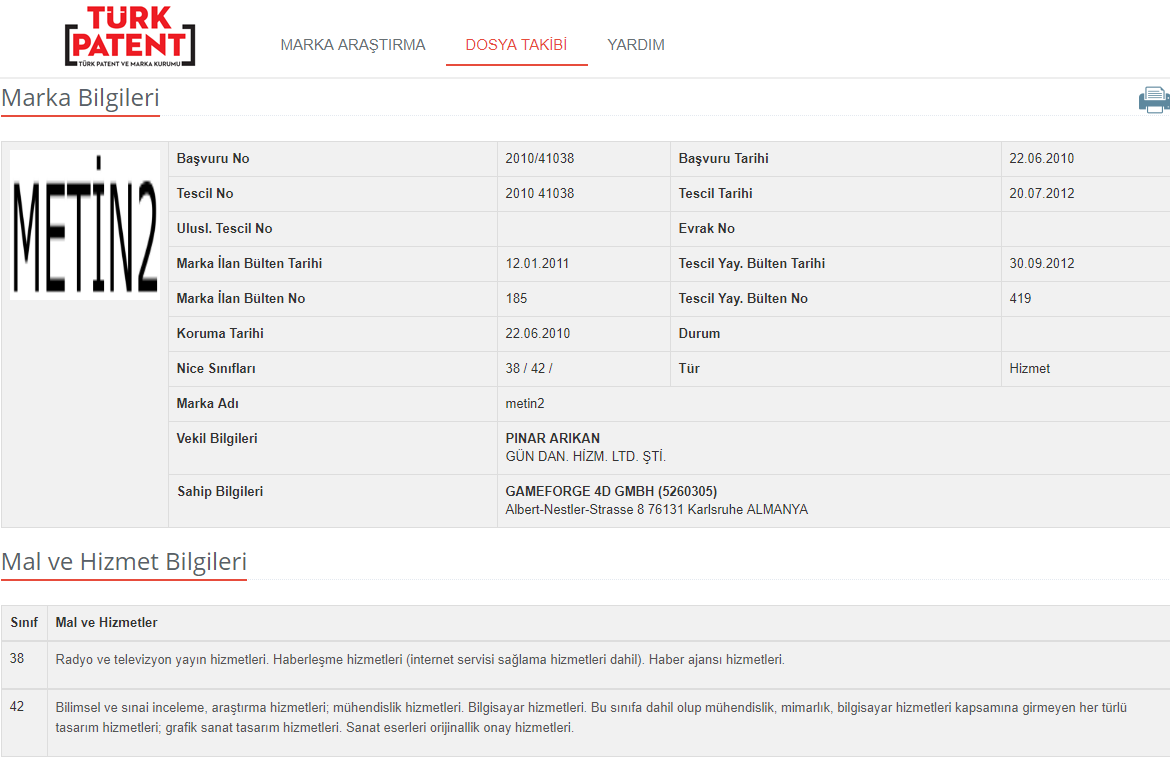Click the Ulusl. Tescil No label

click(224, 228)
